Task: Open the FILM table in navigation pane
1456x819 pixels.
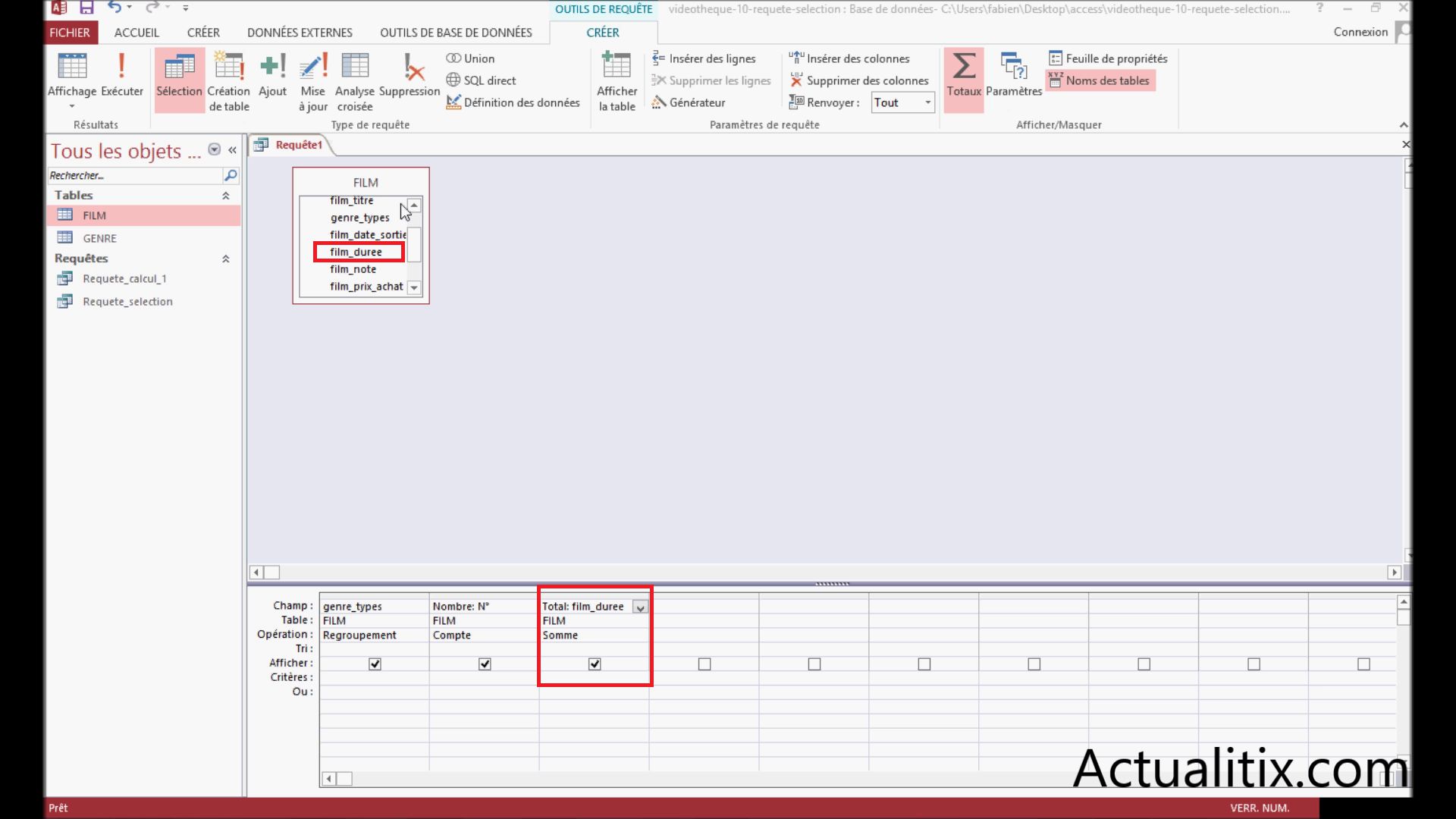Action: click(x=144, y=215)
